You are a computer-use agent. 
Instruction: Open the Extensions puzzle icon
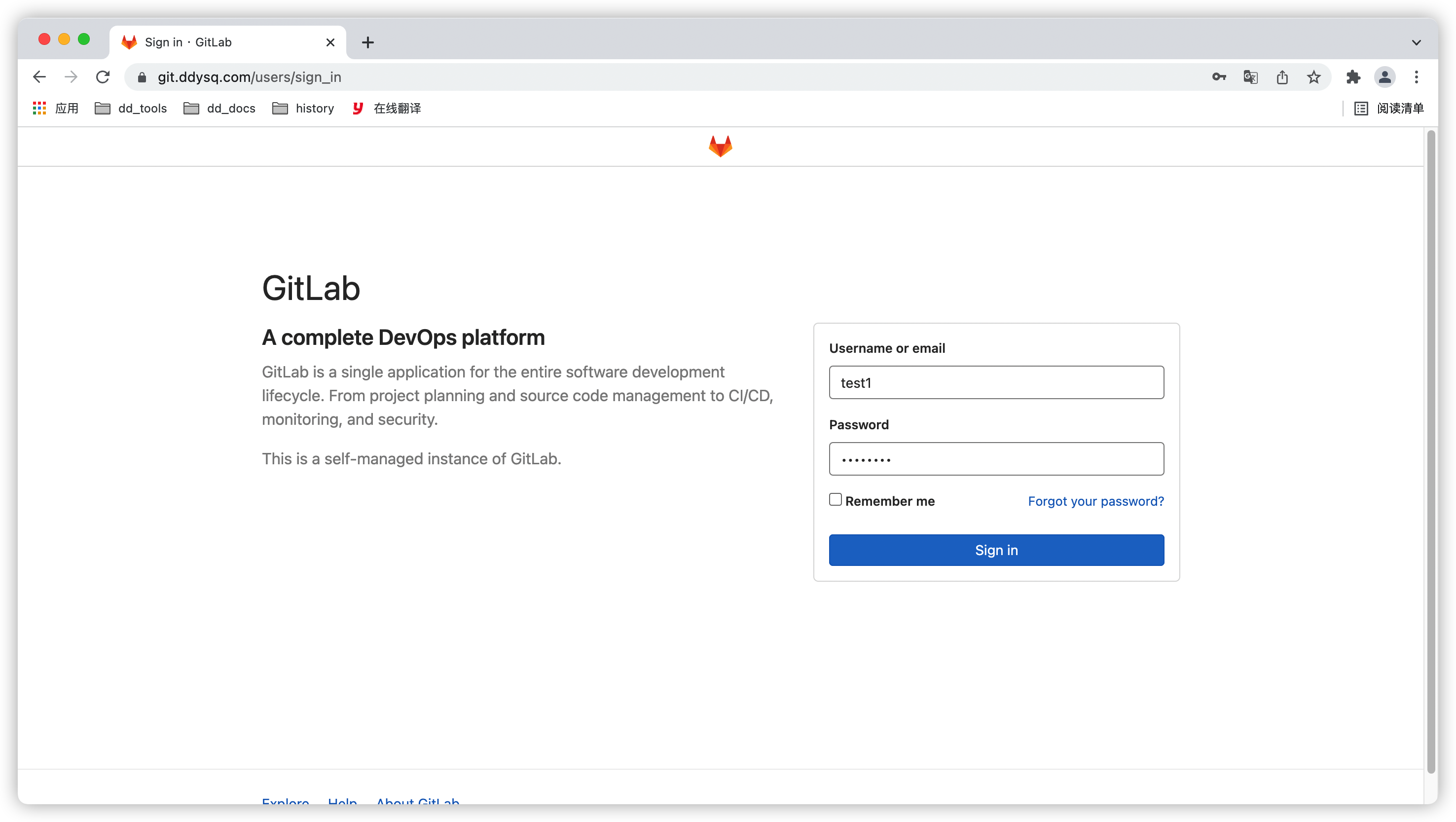[x=1353, y=77]
